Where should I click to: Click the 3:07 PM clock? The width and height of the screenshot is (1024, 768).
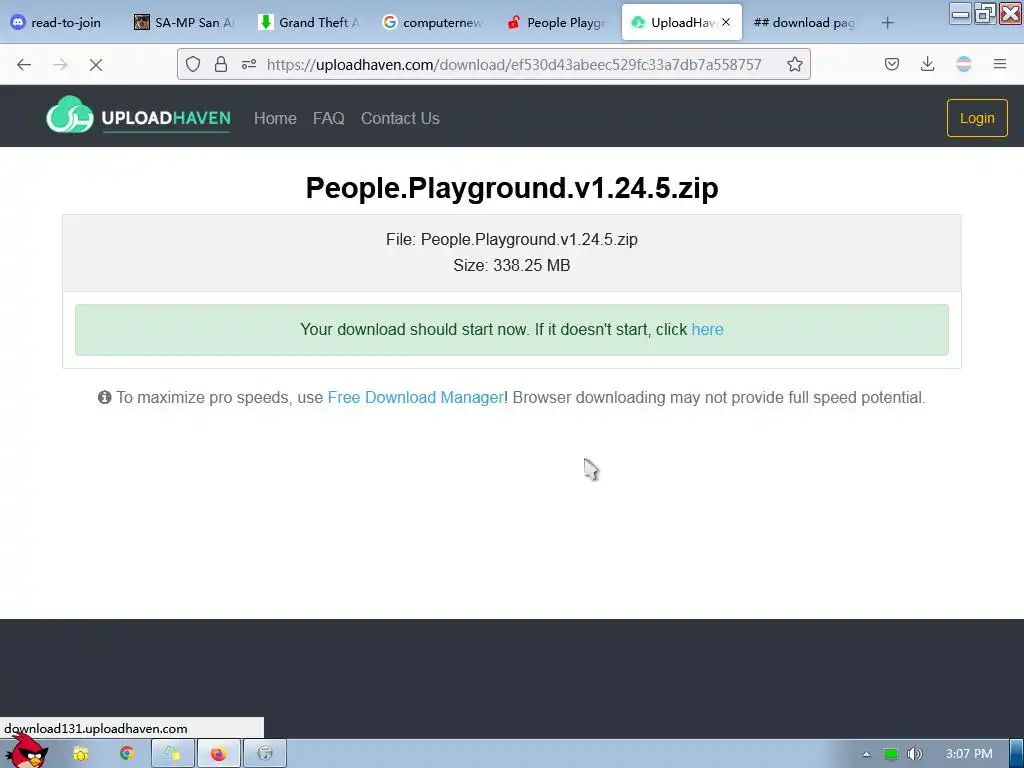point(969,754)
